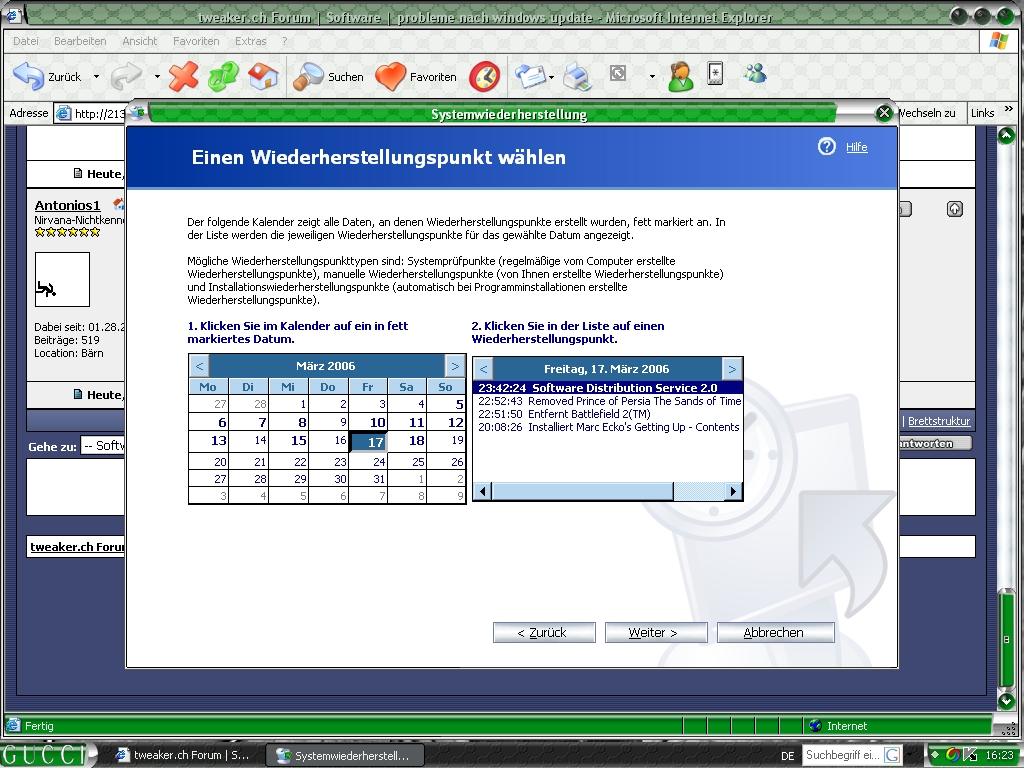Click the IE Stop loading icon
The width and height of the screenshot is (1024, 768).
point(184,76)
